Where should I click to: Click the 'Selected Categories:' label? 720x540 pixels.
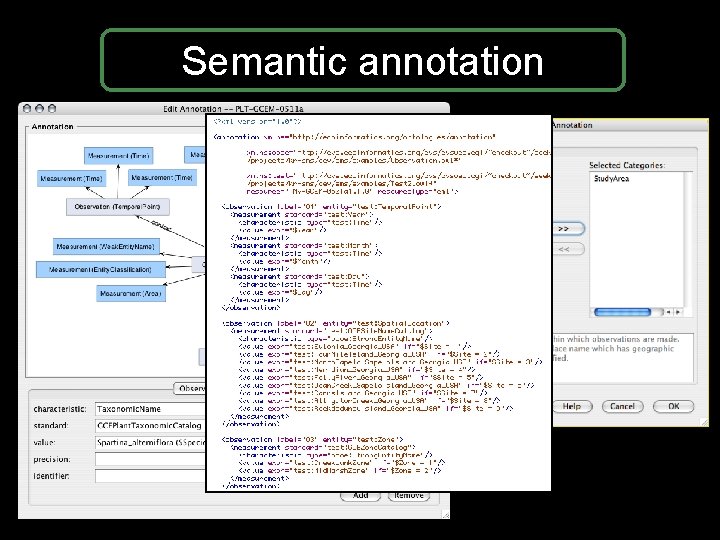[627, 165]
